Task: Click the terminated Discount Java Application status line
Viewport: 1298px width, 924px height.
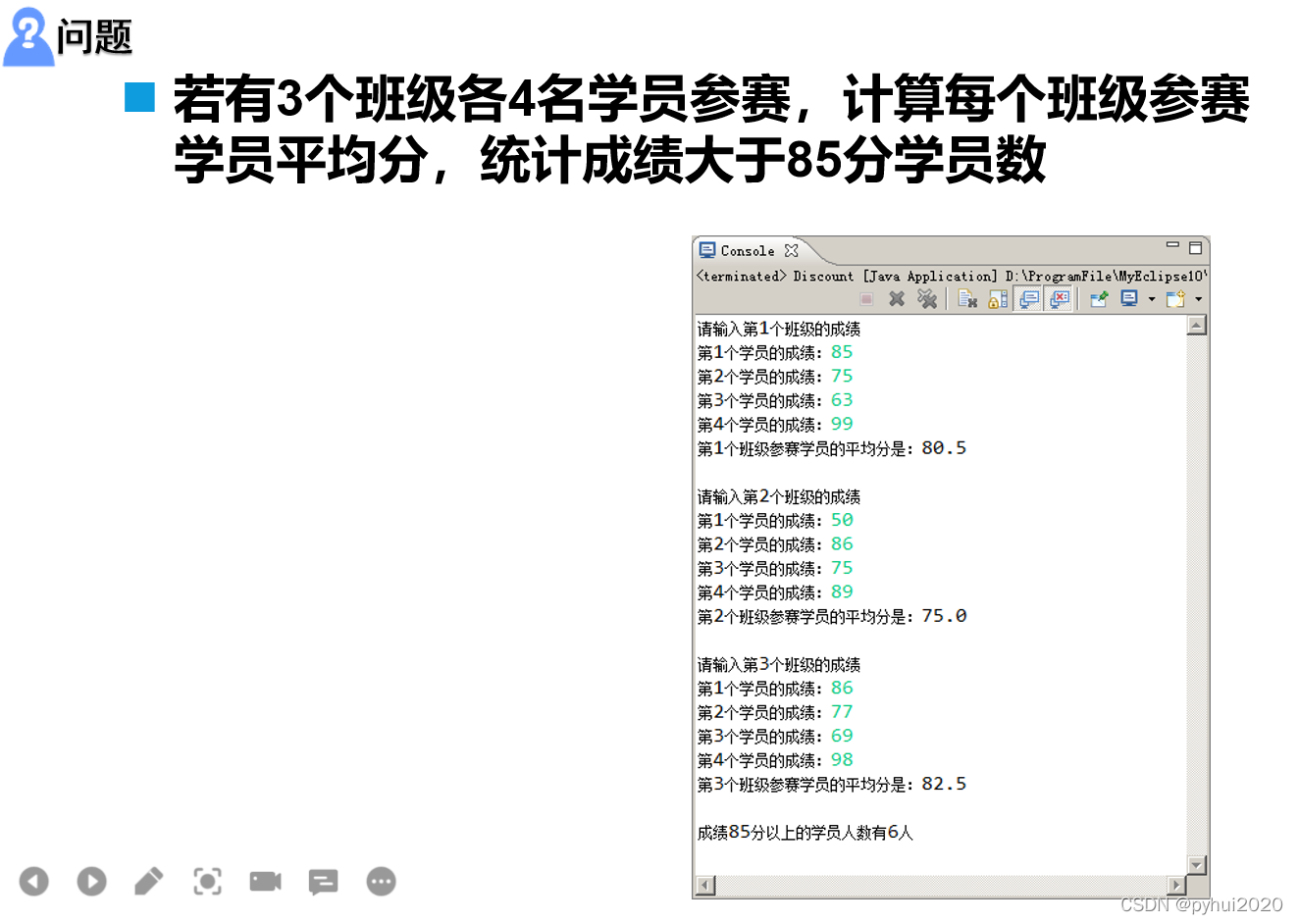Action: [951, 277]
